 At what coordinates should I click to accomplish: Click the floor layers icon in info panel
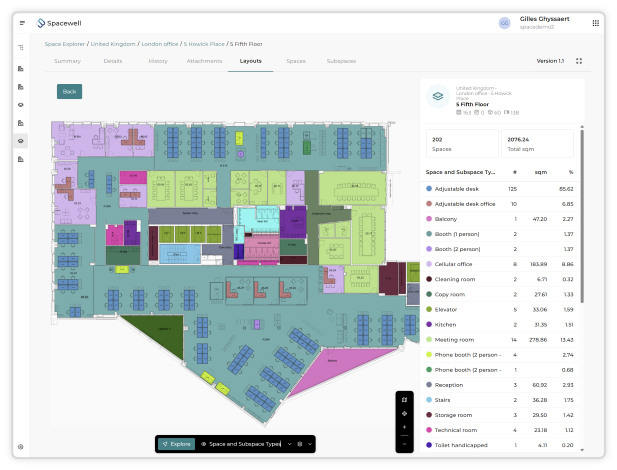coord(438,96)
